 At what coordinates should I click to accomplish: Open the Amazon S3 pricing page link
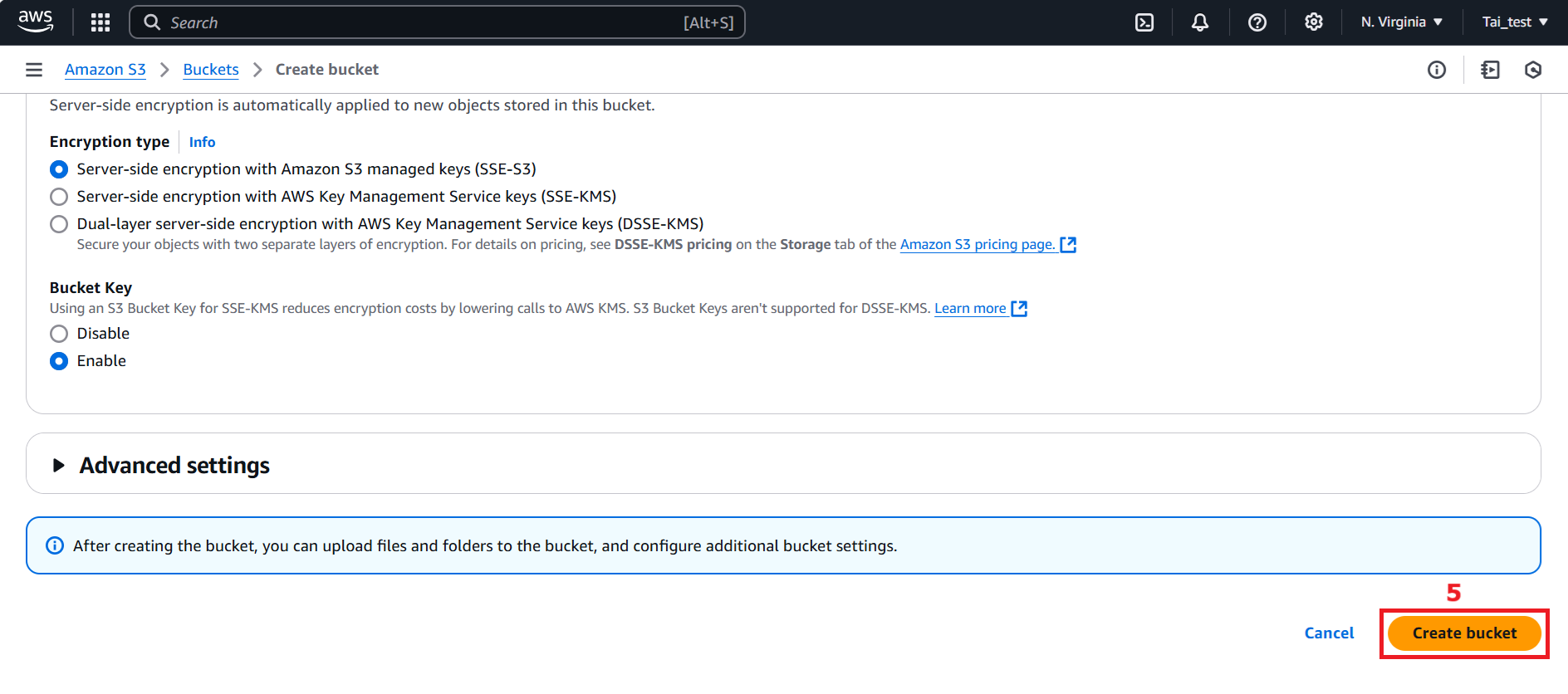click(x=978, y=245)
